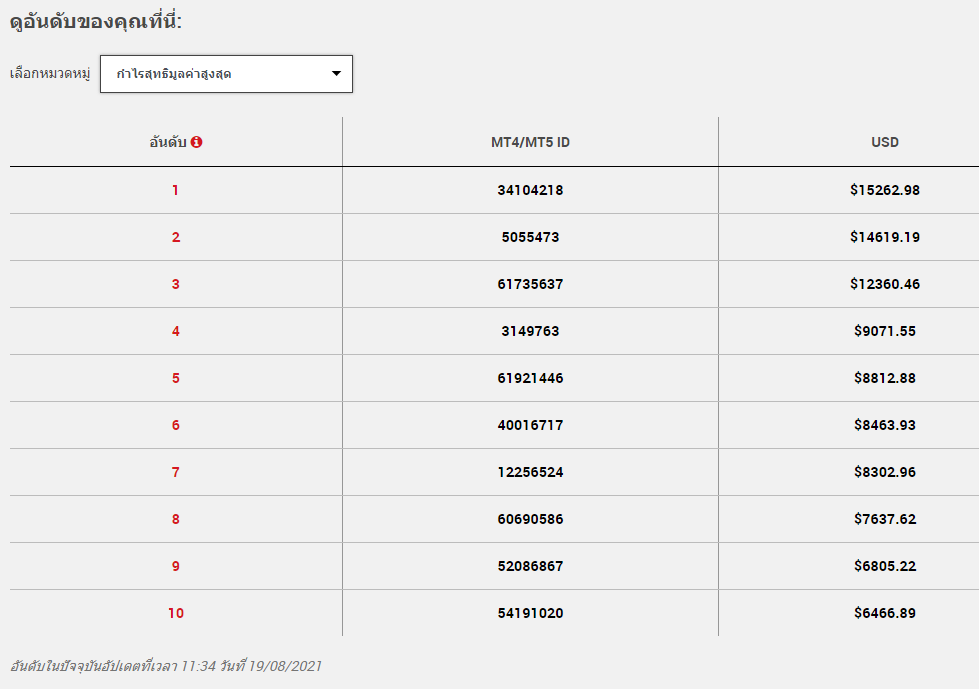
Task: Click rank number 6
Action: [x=175, y=425]
